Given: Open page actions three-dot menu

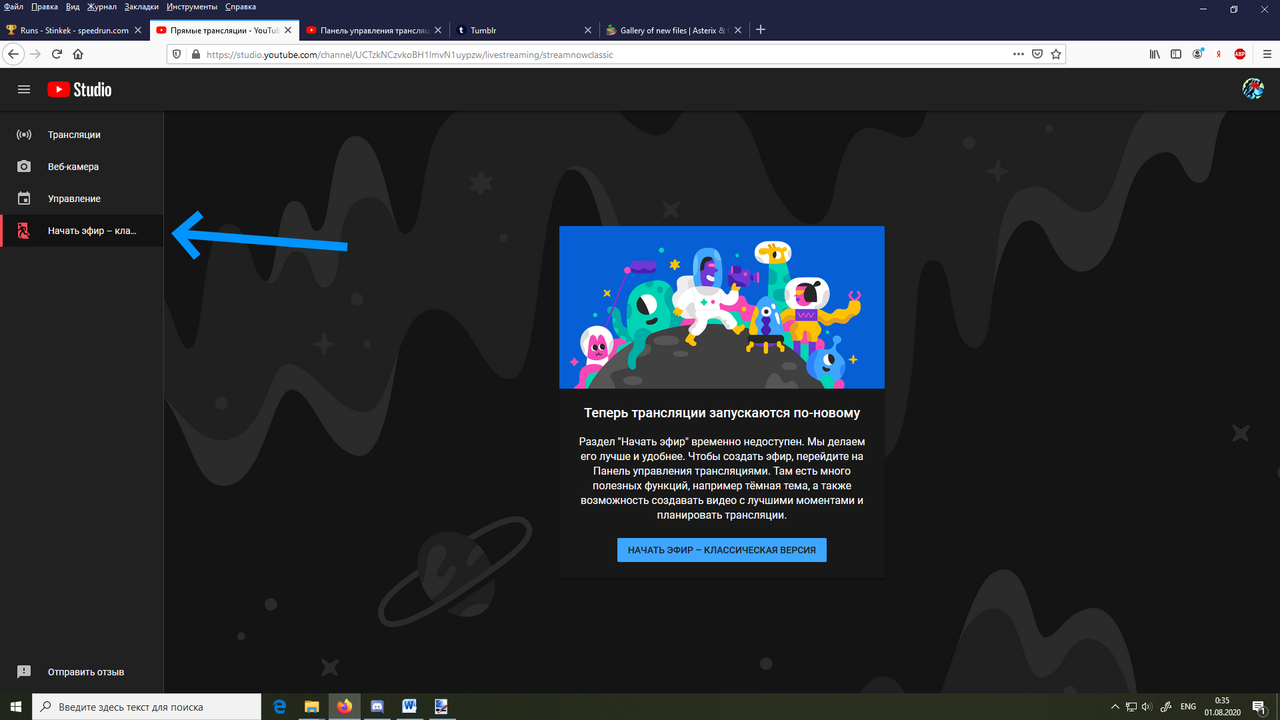Looking at the screenshot, I should pos(1018,54).
